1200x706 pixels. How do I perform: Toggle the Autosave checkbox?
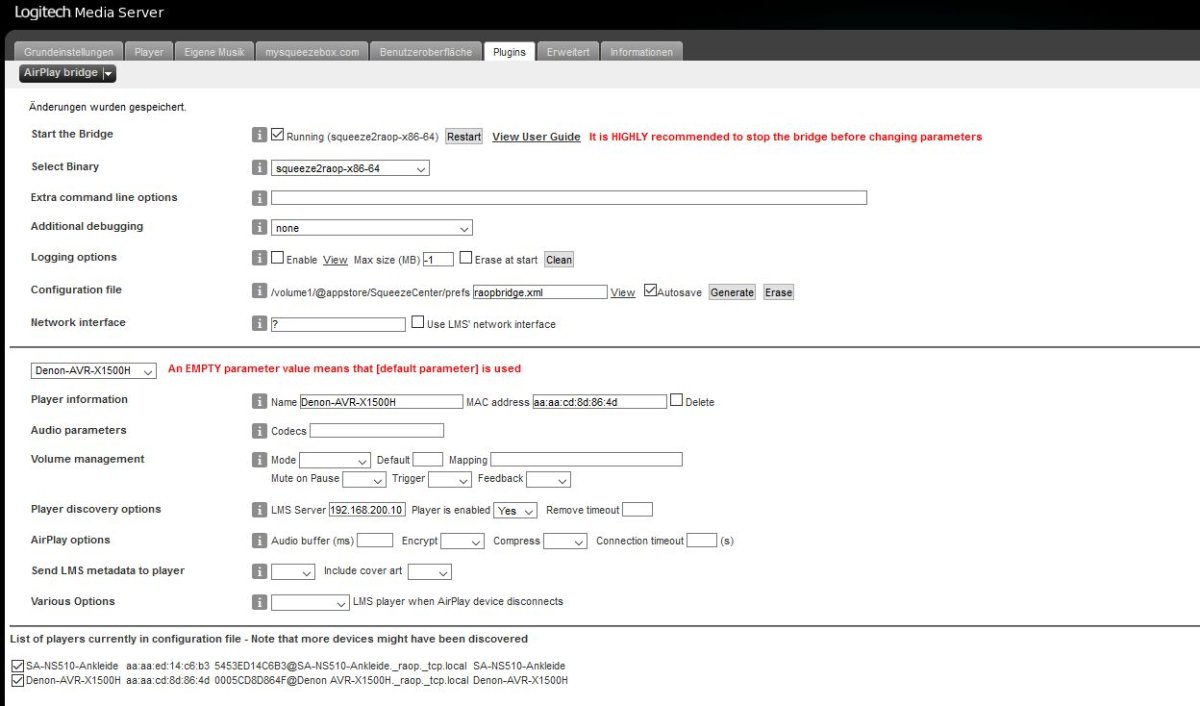click(650, 291)
